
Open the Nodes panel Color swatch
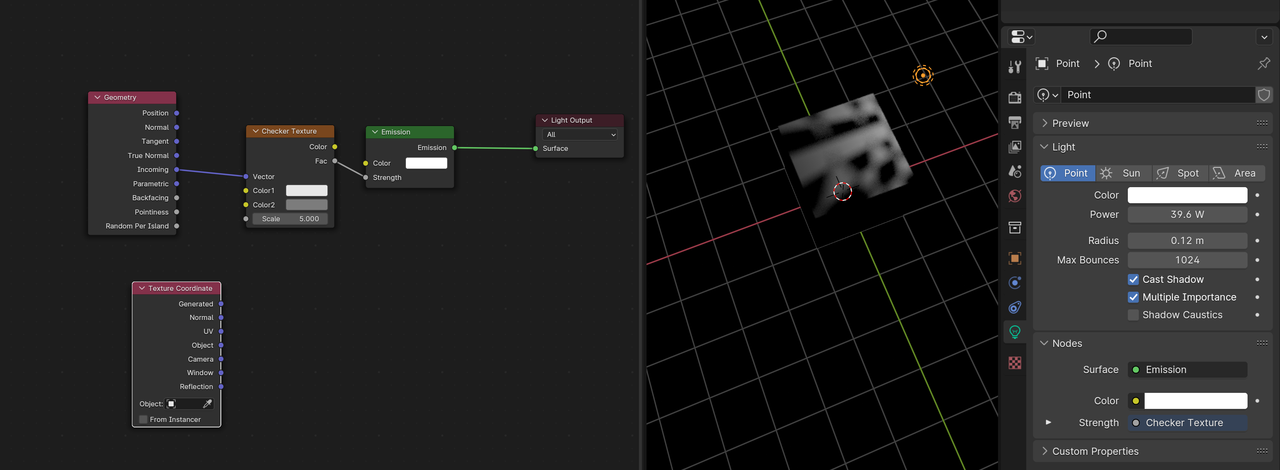[1195, 401]
